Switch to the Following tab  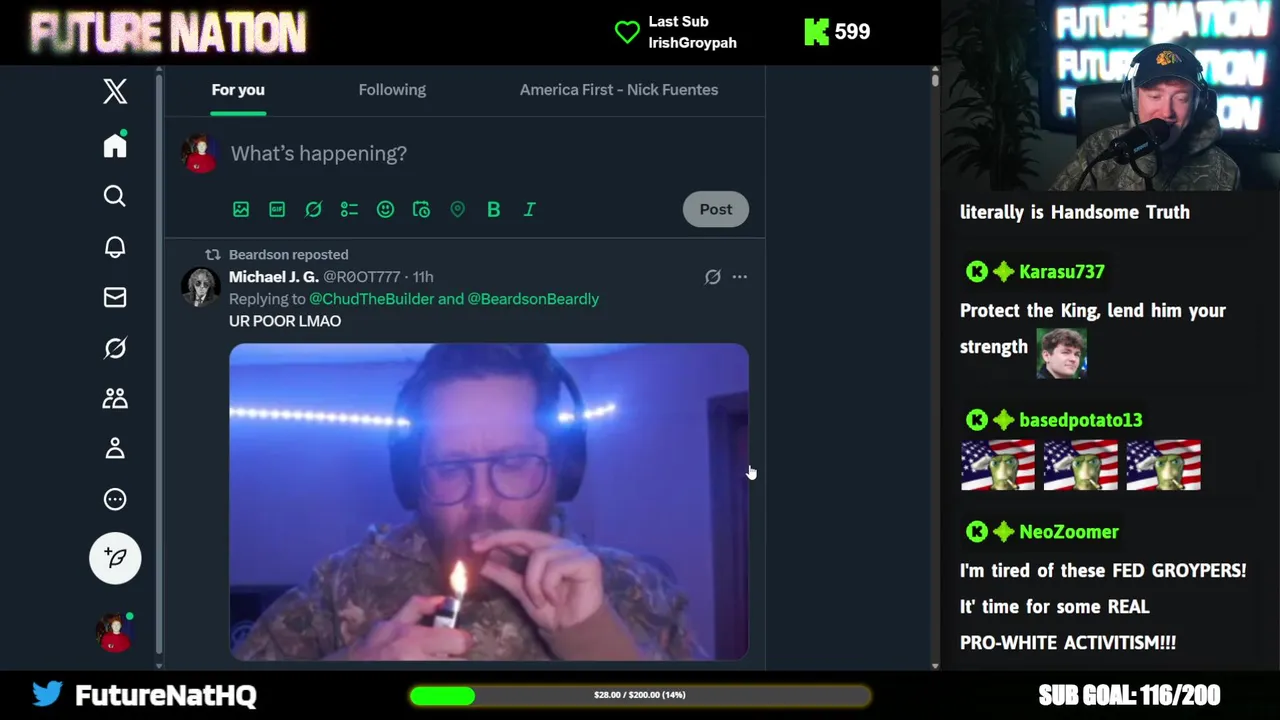click(x=392, y=90)
